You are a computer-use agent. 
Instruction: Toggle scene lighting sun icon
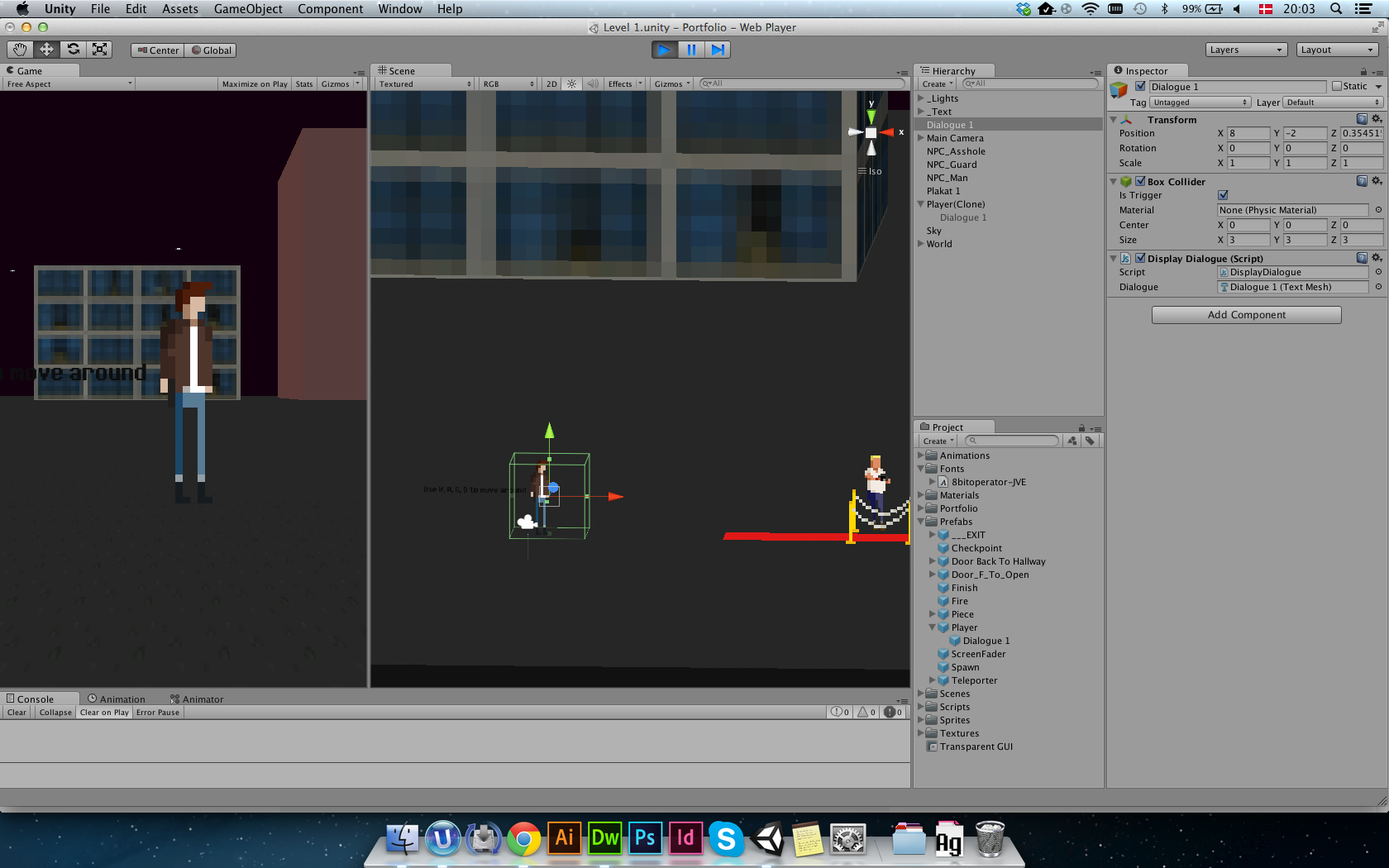(x=571, y=83)
